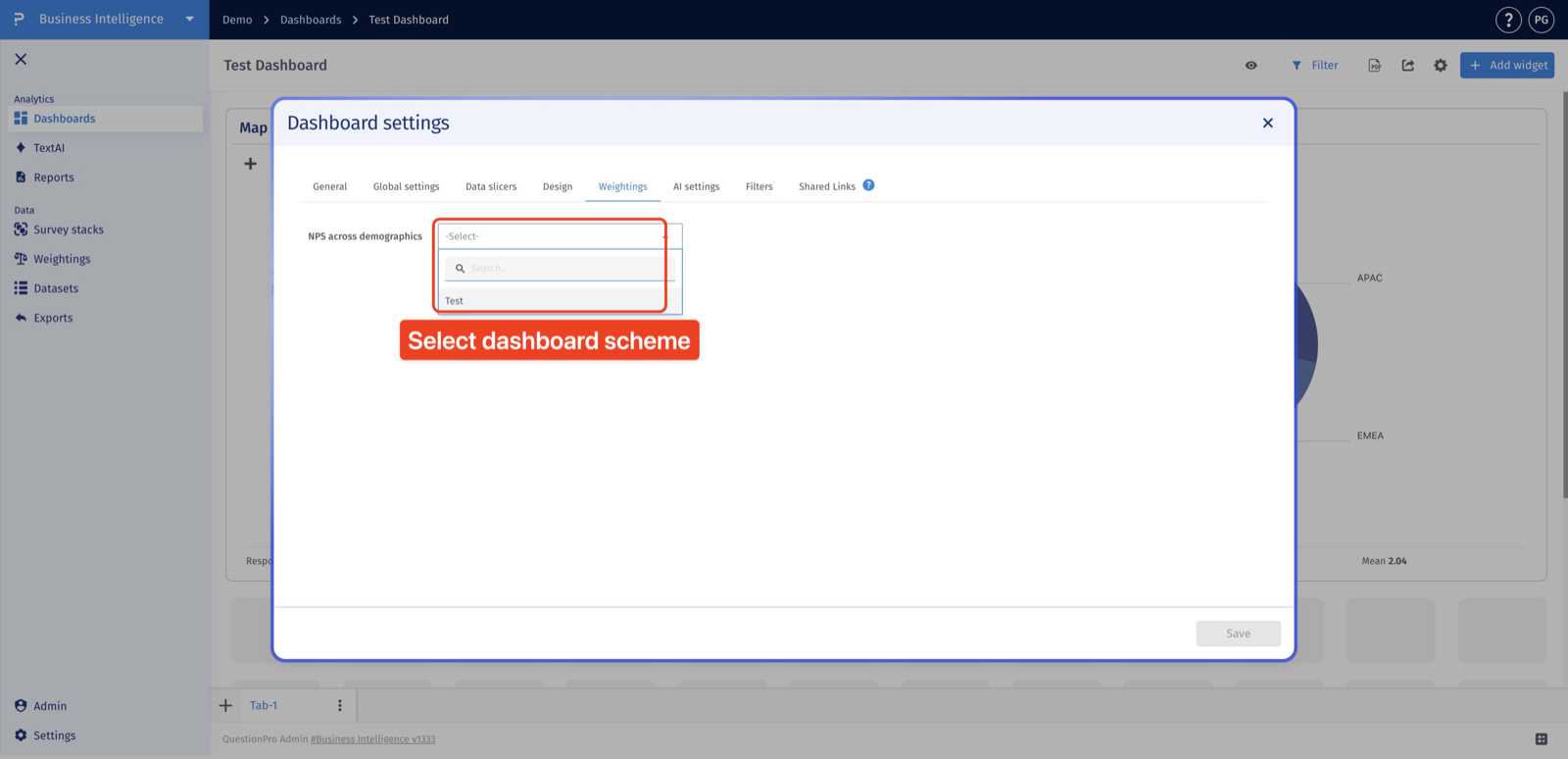The height and width of the screenshot is (759, 1568).
Task: Click the Test Dashboard breadcrumb
Action: tap(409, 20)
